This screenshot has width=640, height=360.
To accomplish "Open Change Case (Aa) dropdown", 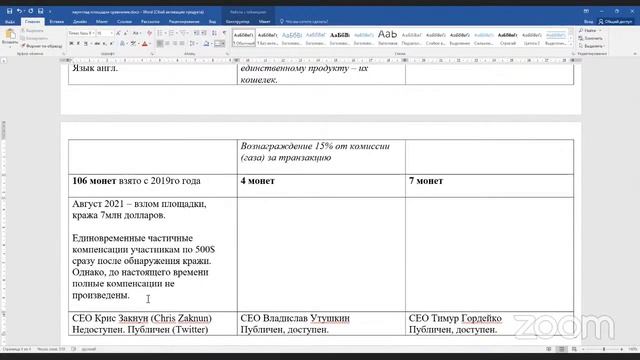I will (137, 33).
